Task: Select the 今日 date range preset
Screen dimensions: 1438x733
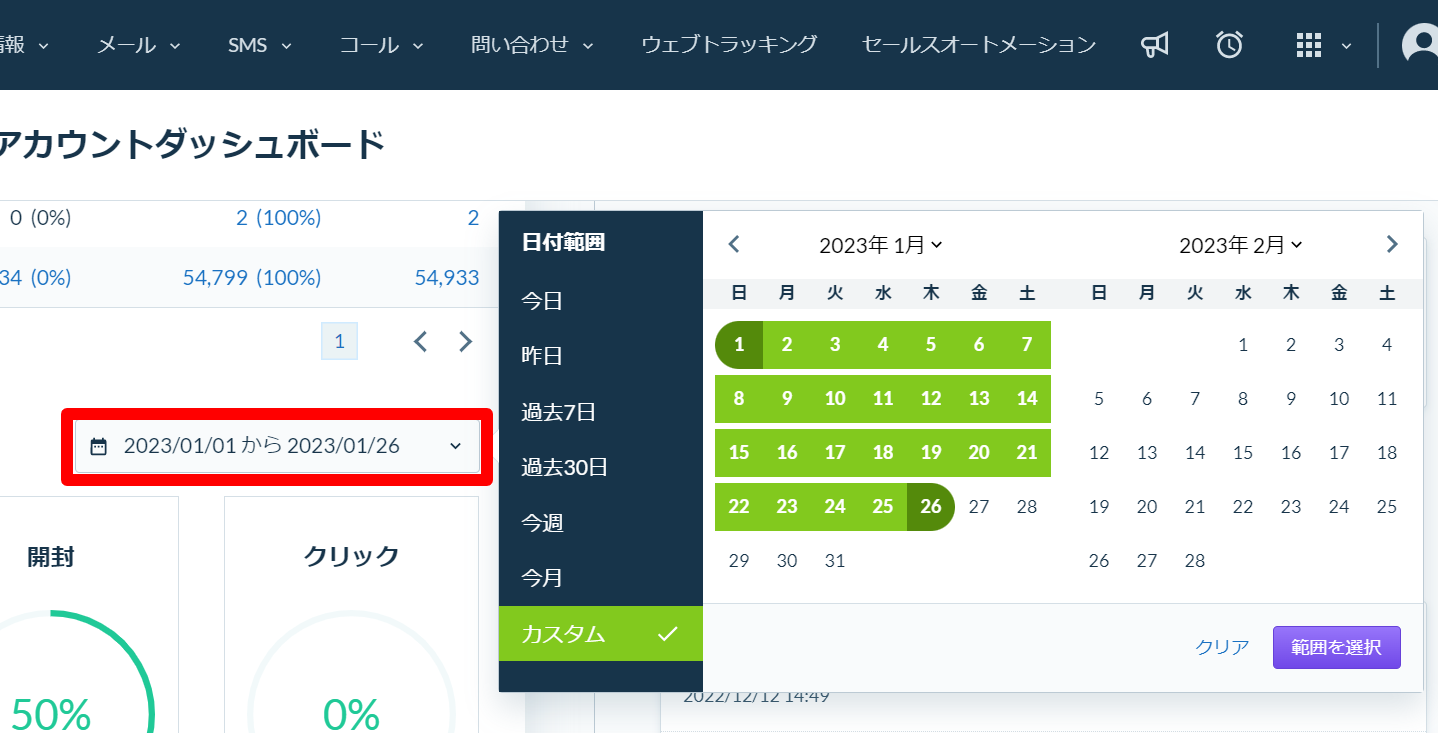Action: (x=601, y=301)
